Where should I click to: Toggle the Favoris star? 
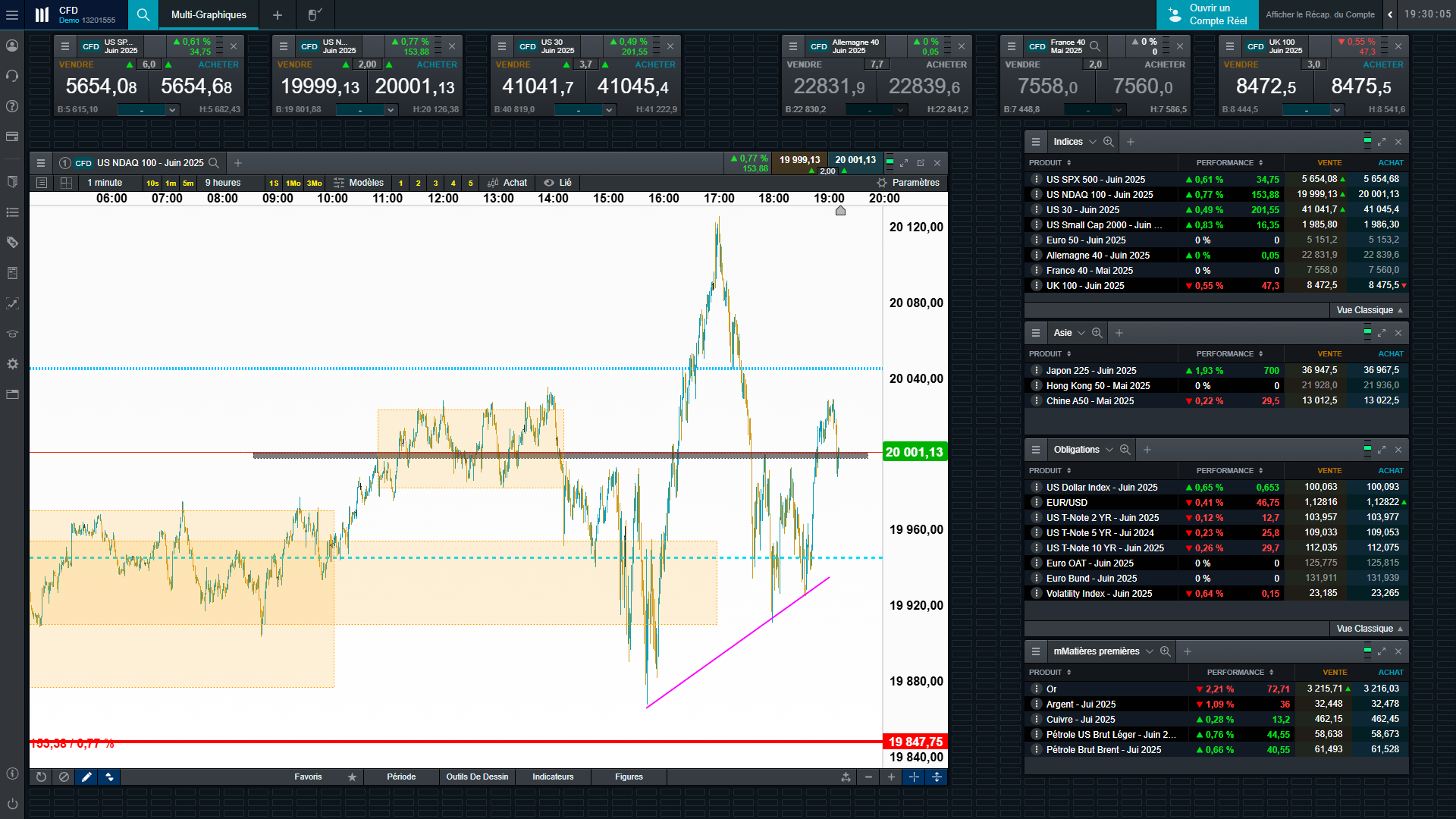click(x=352, y=777)
